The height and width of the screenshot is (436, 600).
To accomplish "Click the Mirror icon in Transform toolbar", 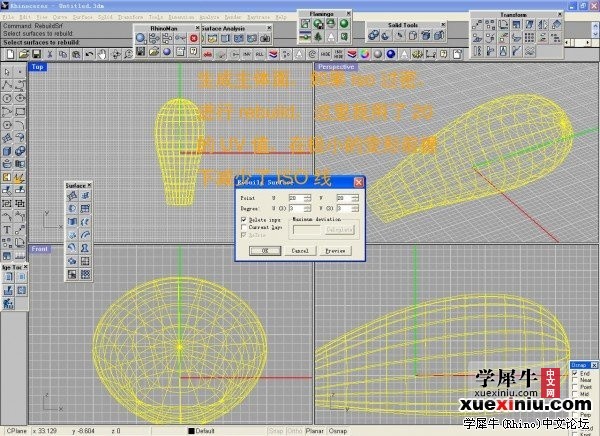I will (x=543, y=25).
